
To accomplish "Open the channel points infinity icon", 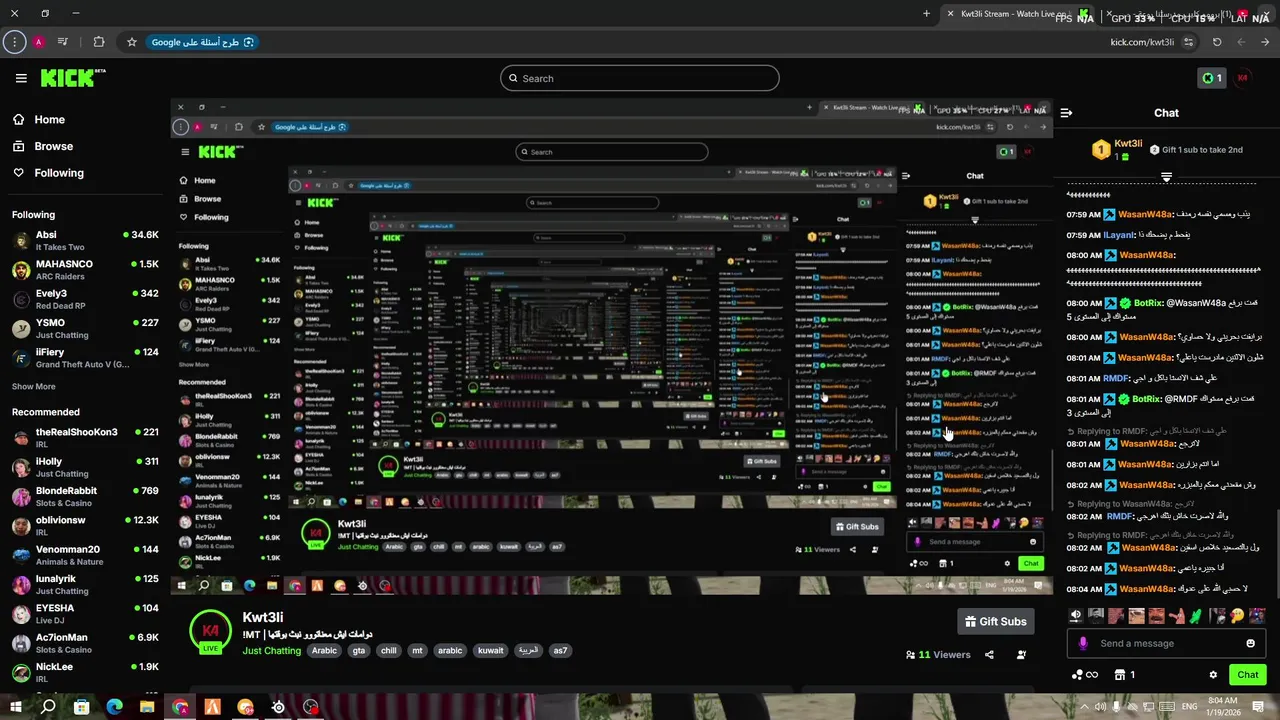I will [1084, 675].
